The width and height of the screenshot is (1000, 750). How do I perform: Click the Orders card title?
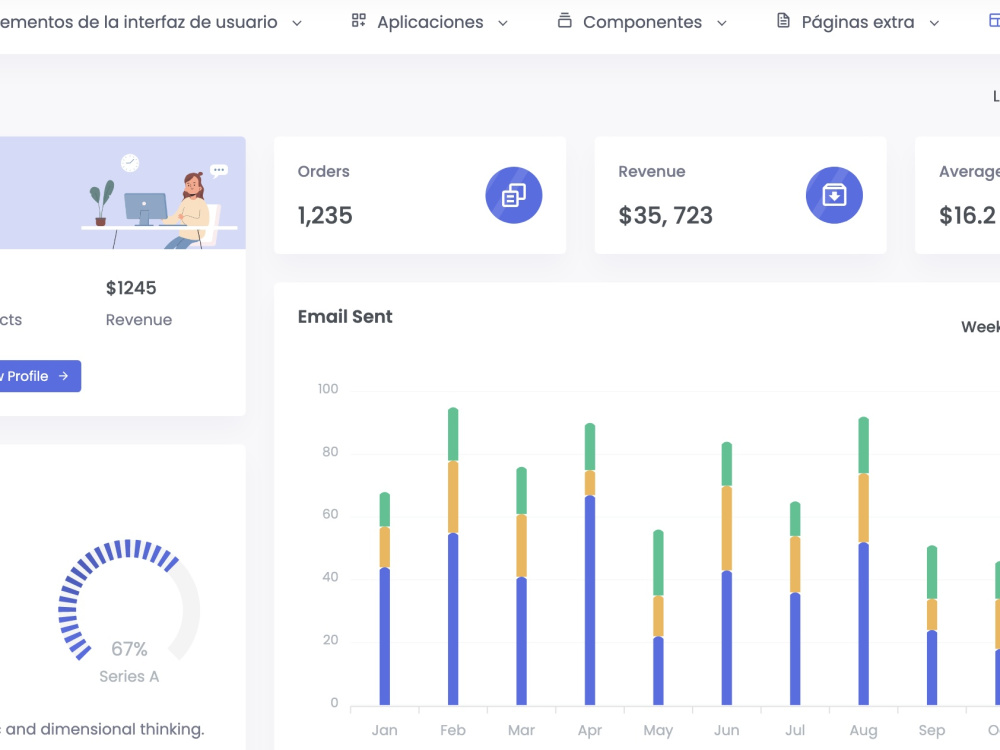point(323,172)
